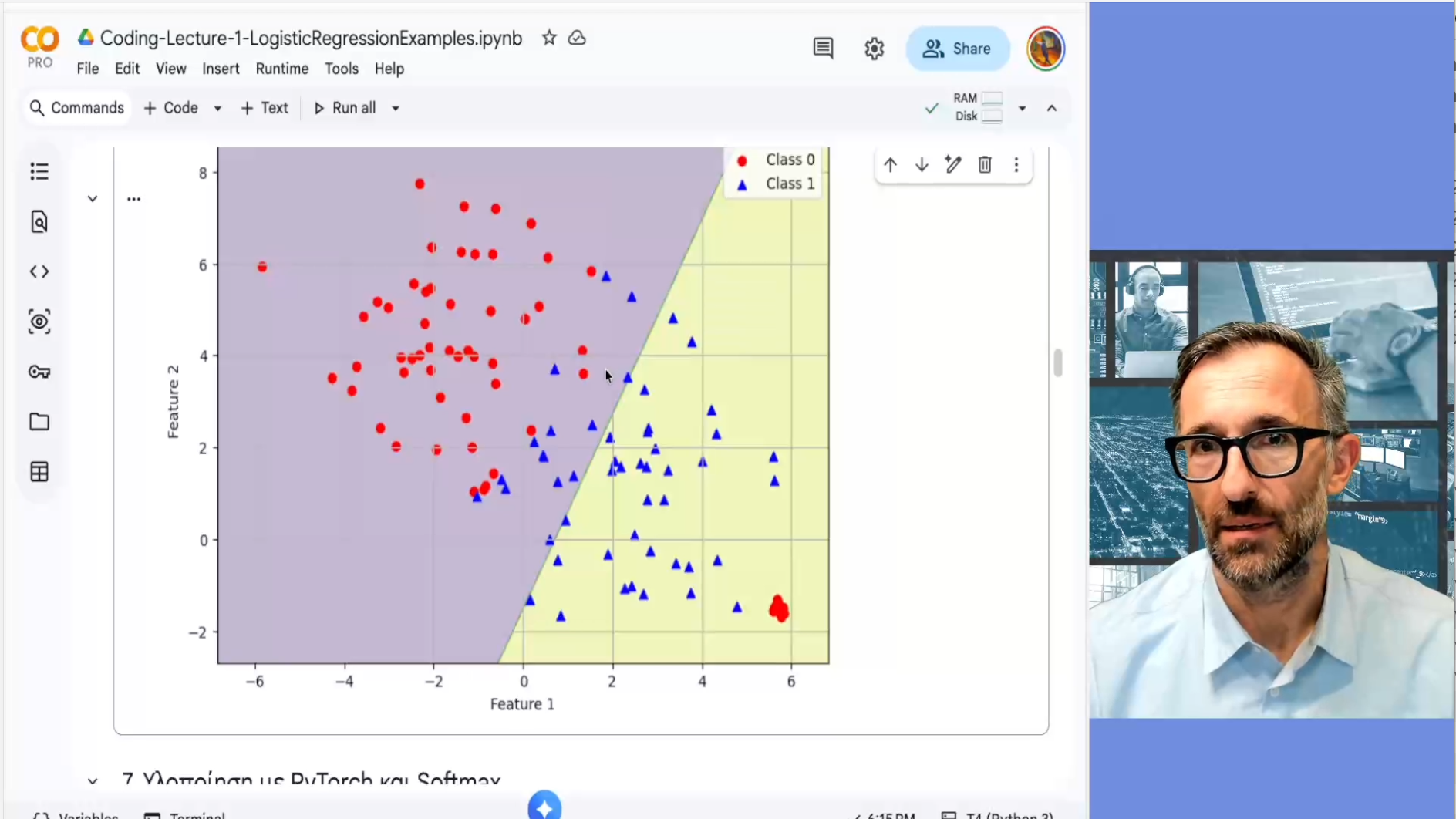Viewport: 1456px width, 819px height.
Task: Click the notebook vertical scrollbar thumb
Action: click(x=1058, y=362)
